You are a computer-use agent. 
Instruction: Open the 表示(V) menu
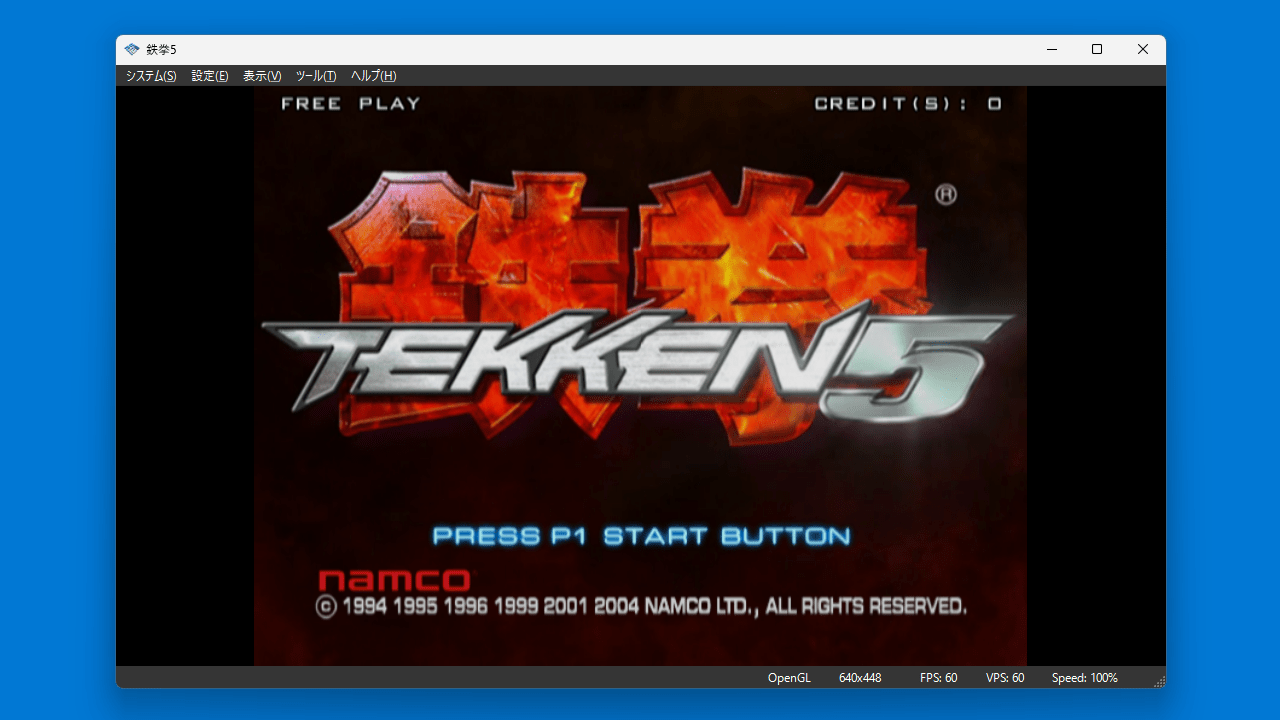(x=262, y=76)
